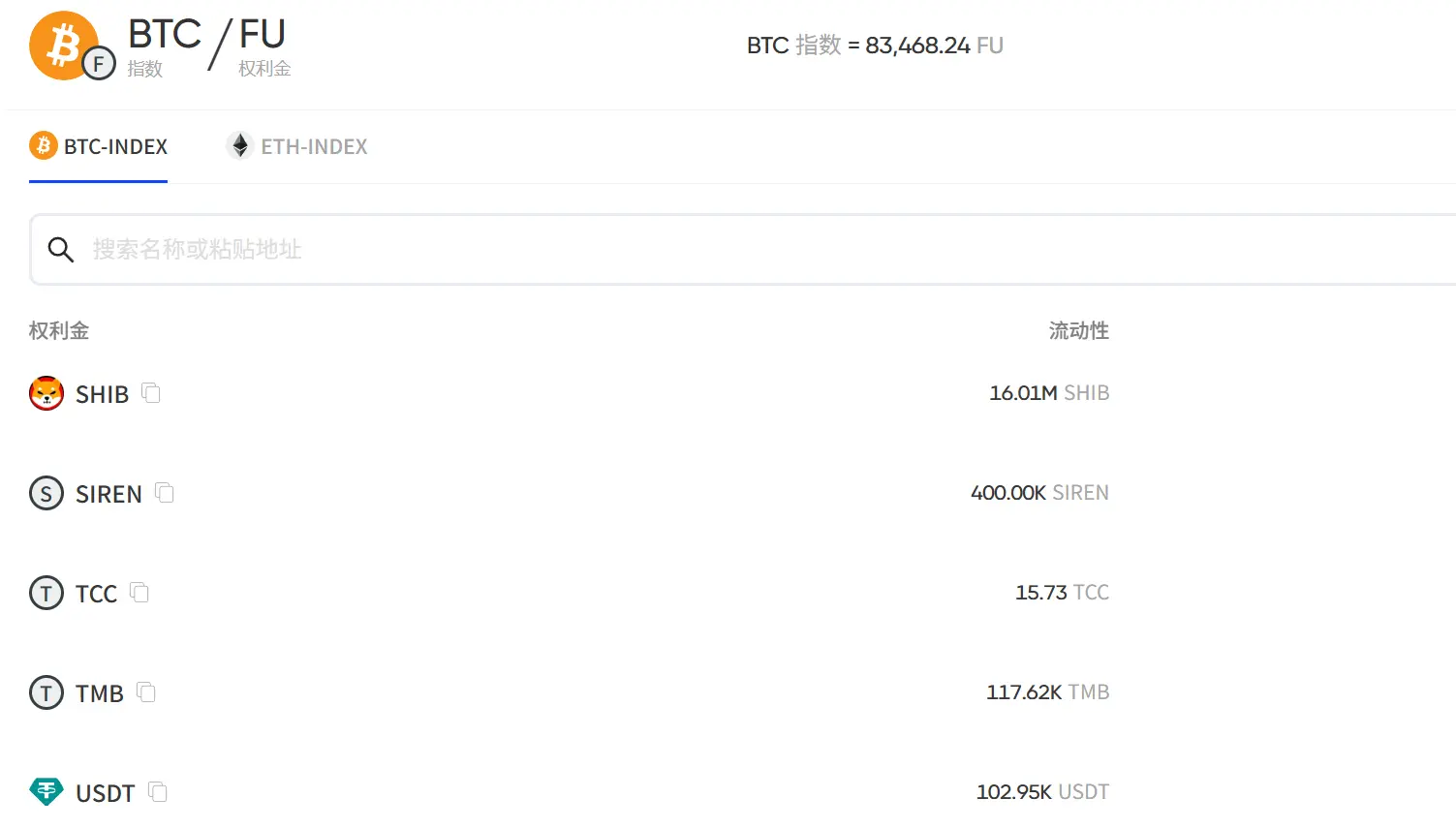
Task: Click the USDT green diamond icon
Action: tap(46, 792)
